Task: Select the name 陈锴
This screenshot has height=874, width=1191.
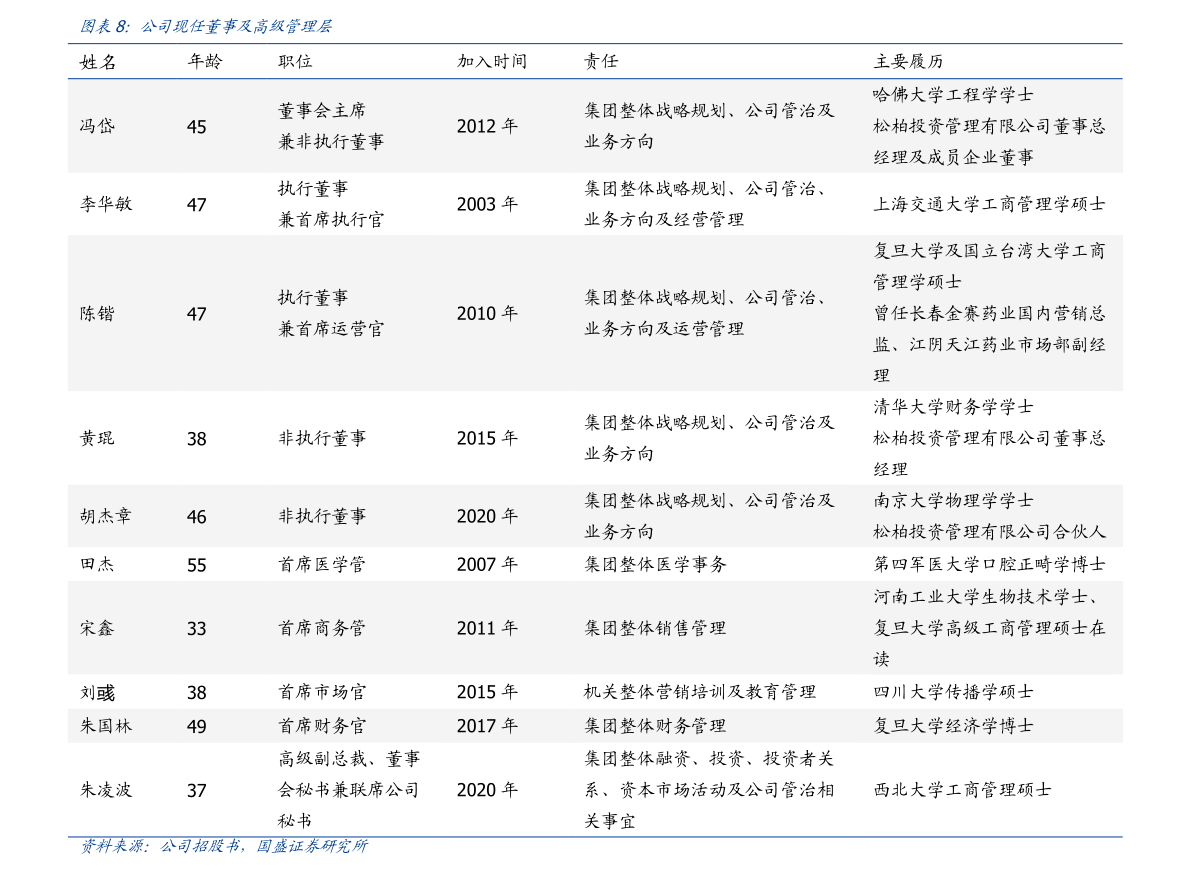Action: (x=97, y=314)
